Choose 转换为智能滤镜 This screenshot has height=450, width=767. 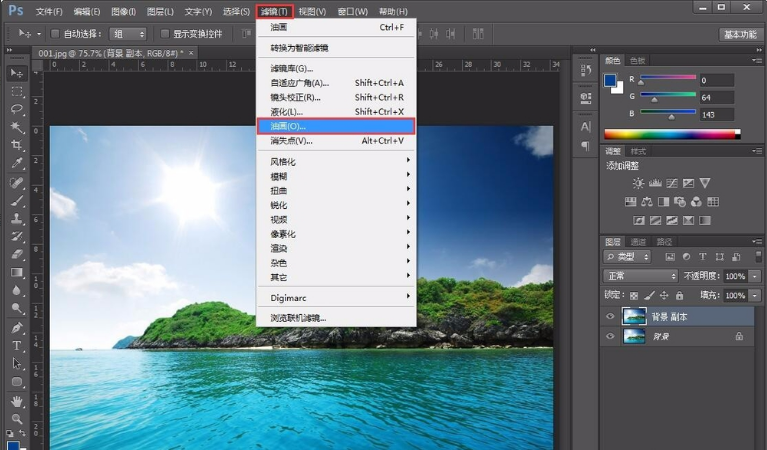[x=336, y=48]
